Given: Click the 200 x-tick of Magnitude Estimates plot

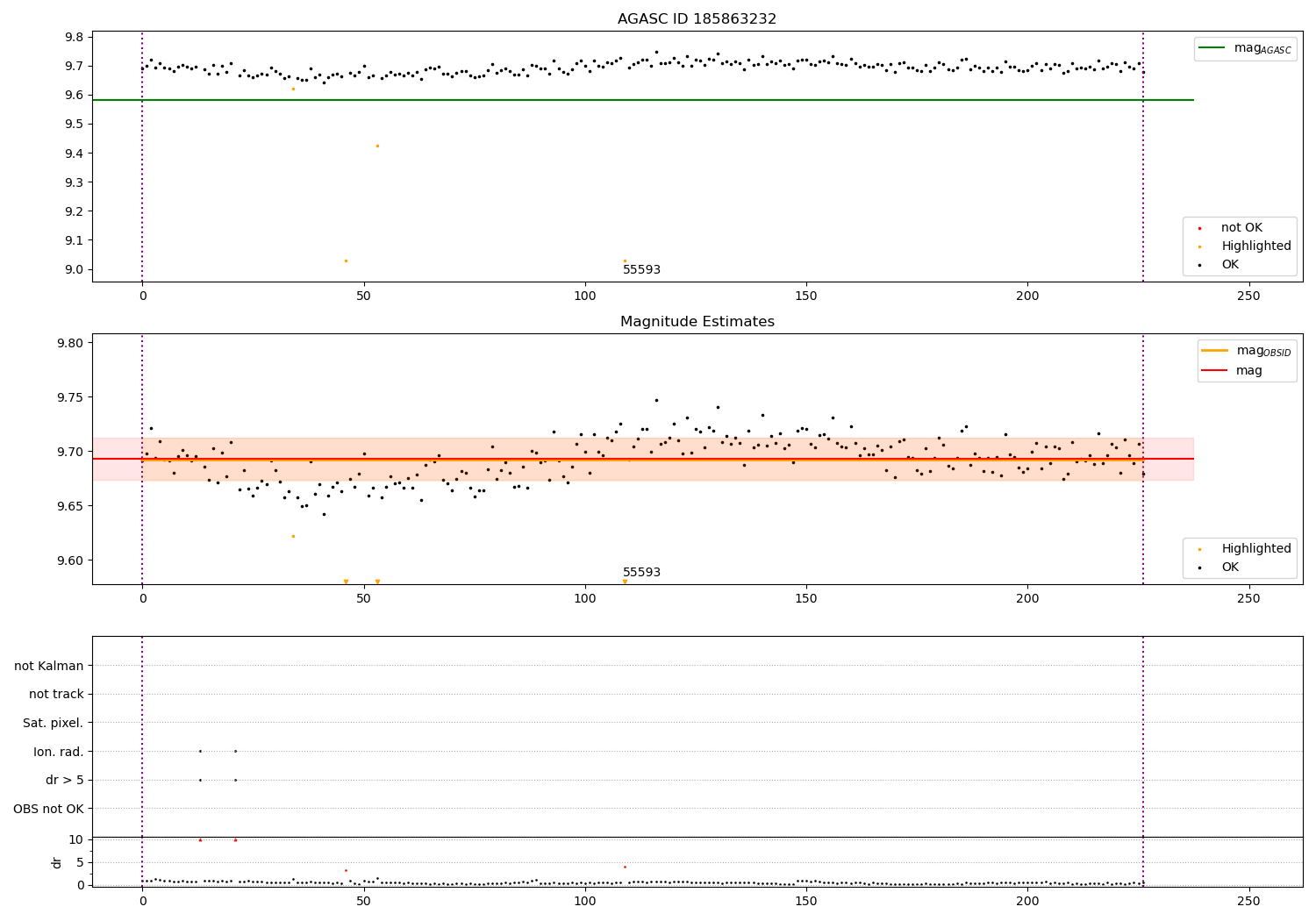Looking at the screenshot, I should click(1027, 598).
